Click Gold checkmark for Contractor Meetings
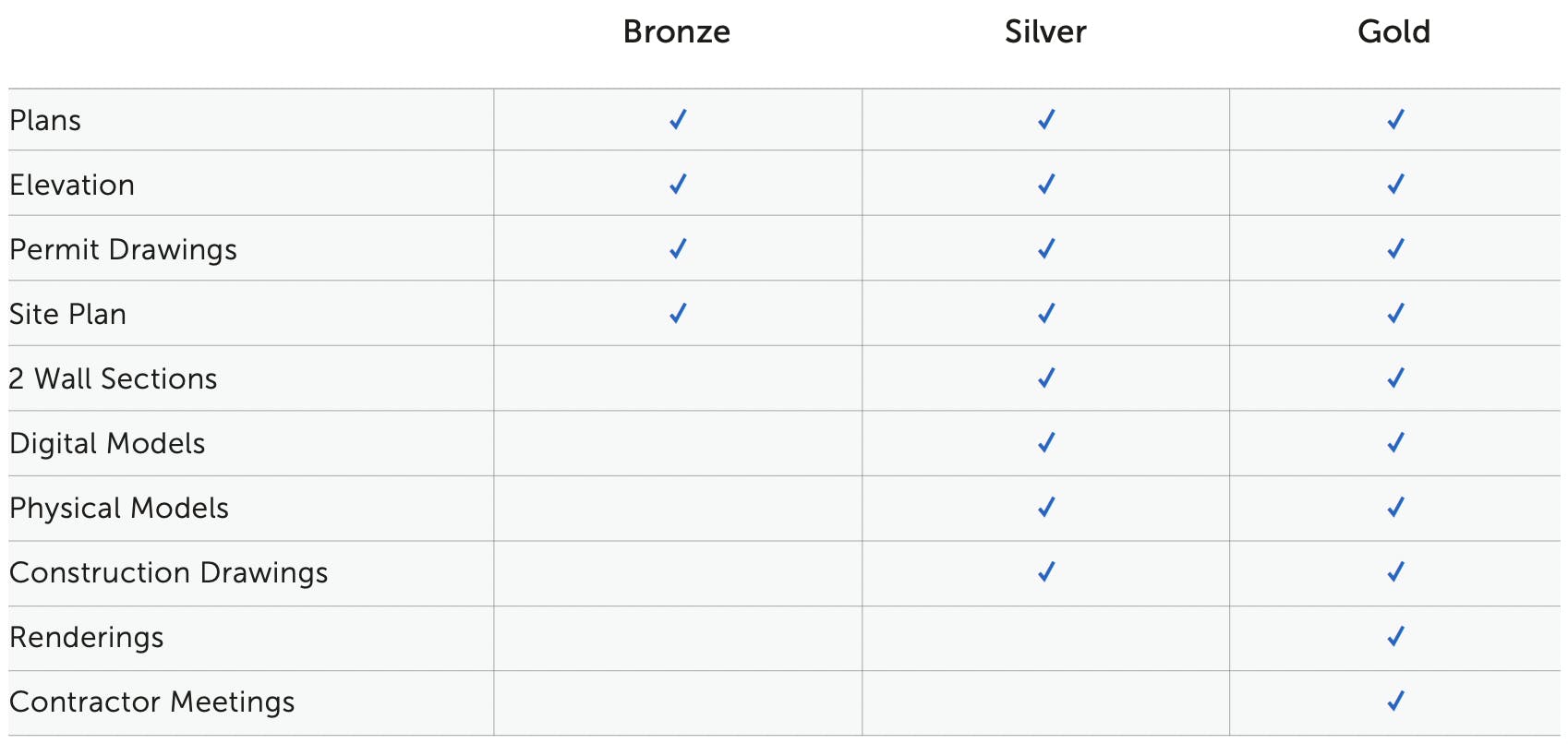Viewport: 1568px width, 744px height. pos(1395,702)
